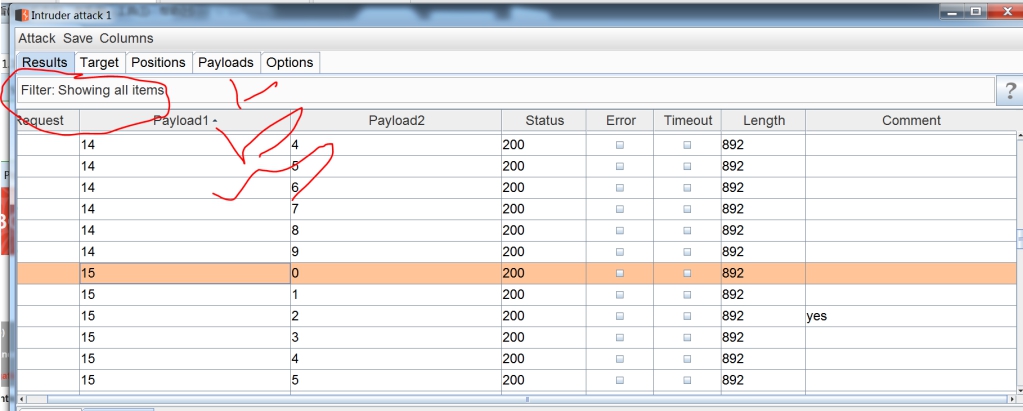The width and height of the screenshot is (1023, 411).
Task: Click the right arrow of horizontal scrollbar
Action: tap(1014, 399)
